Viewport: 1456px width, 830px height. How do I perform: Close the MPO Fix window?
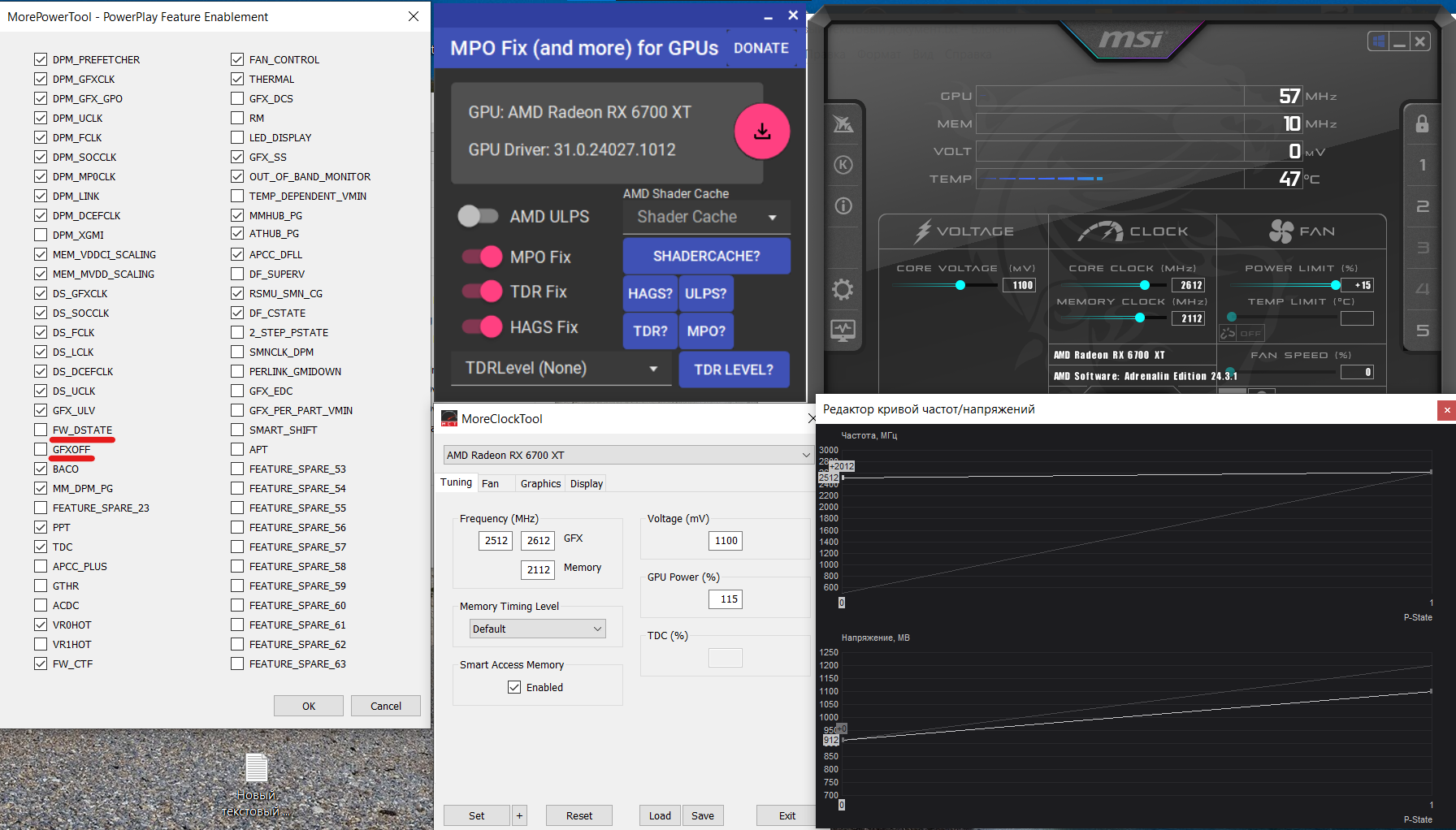(x=793, y=15)
